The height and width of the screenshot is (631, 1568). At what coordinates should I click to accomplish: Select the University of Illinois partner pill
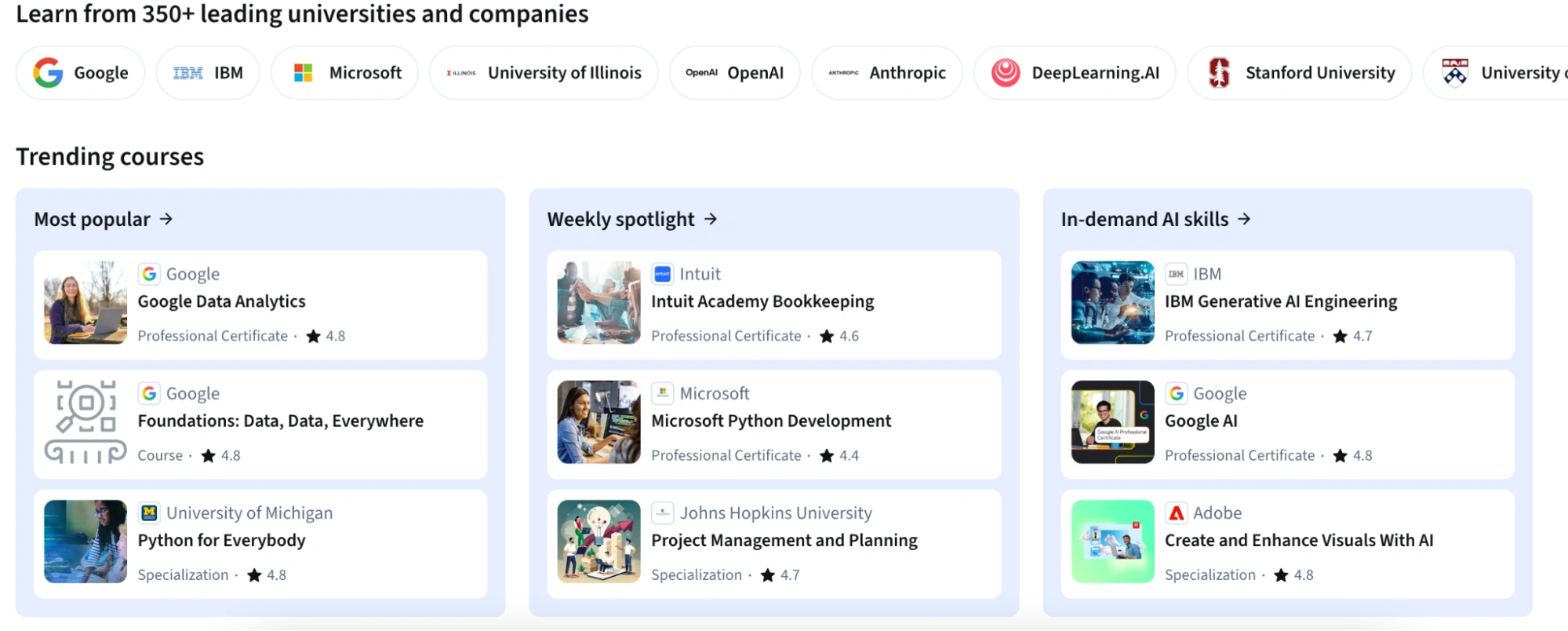[x=543, y=72]
